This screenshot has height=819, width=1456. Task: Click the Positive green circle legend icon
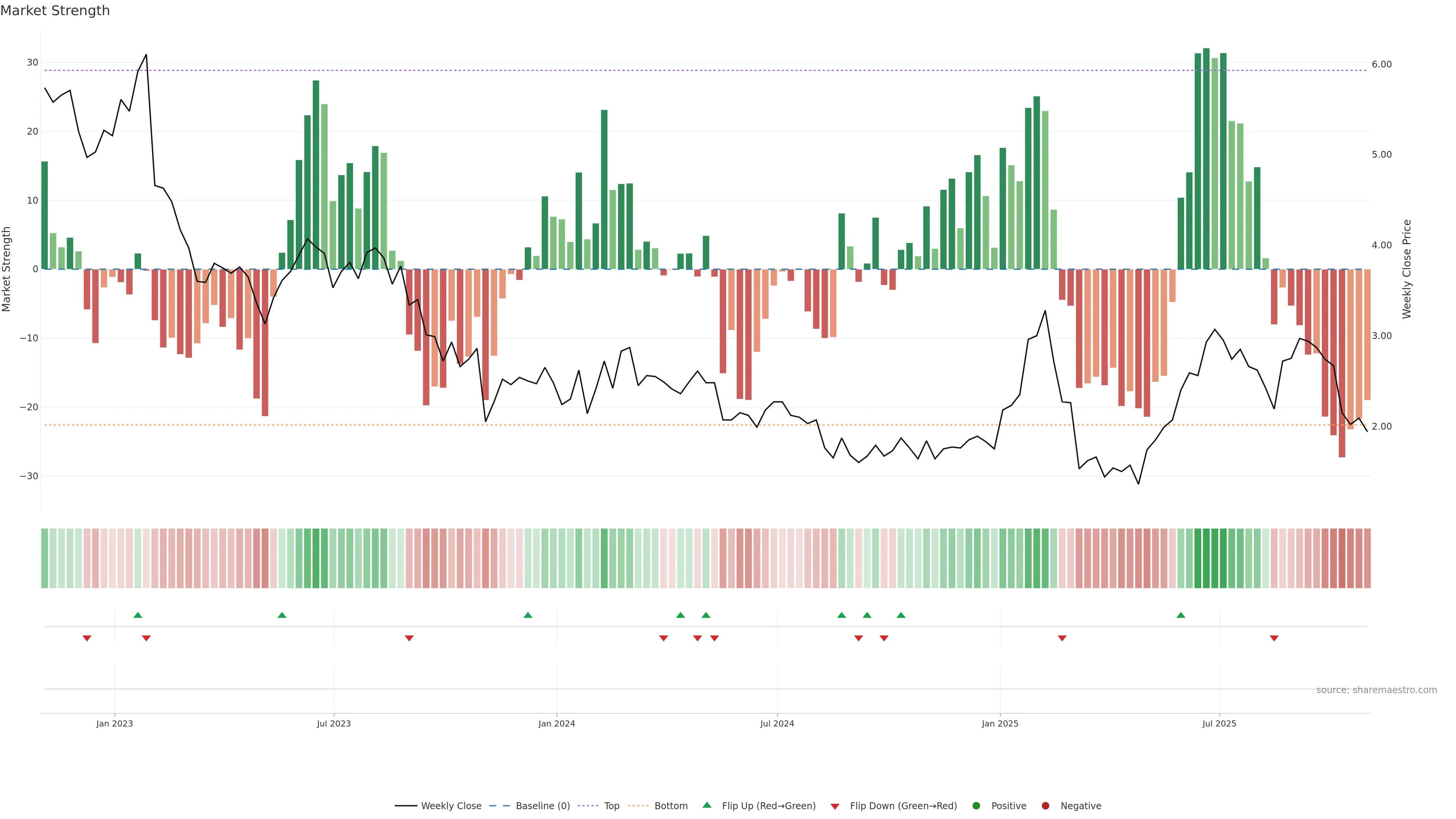point(976,806)
